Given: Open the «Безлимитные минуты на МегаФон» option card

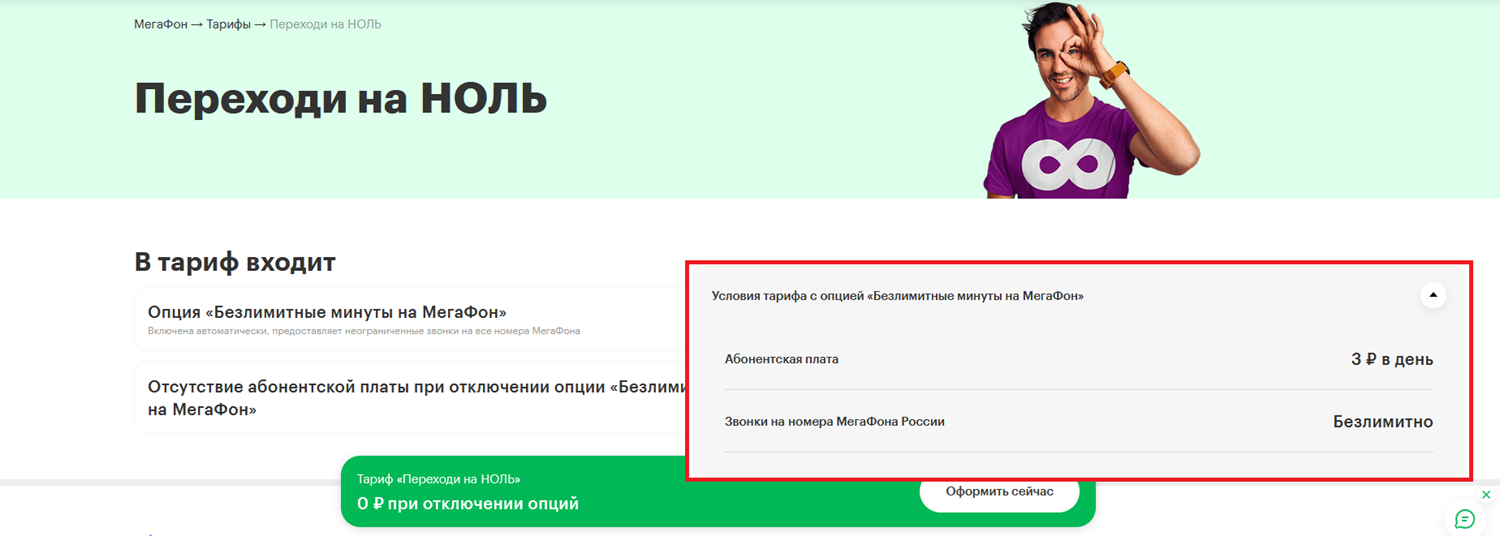Looking at the screenshot, I should (x=410, y=320).
